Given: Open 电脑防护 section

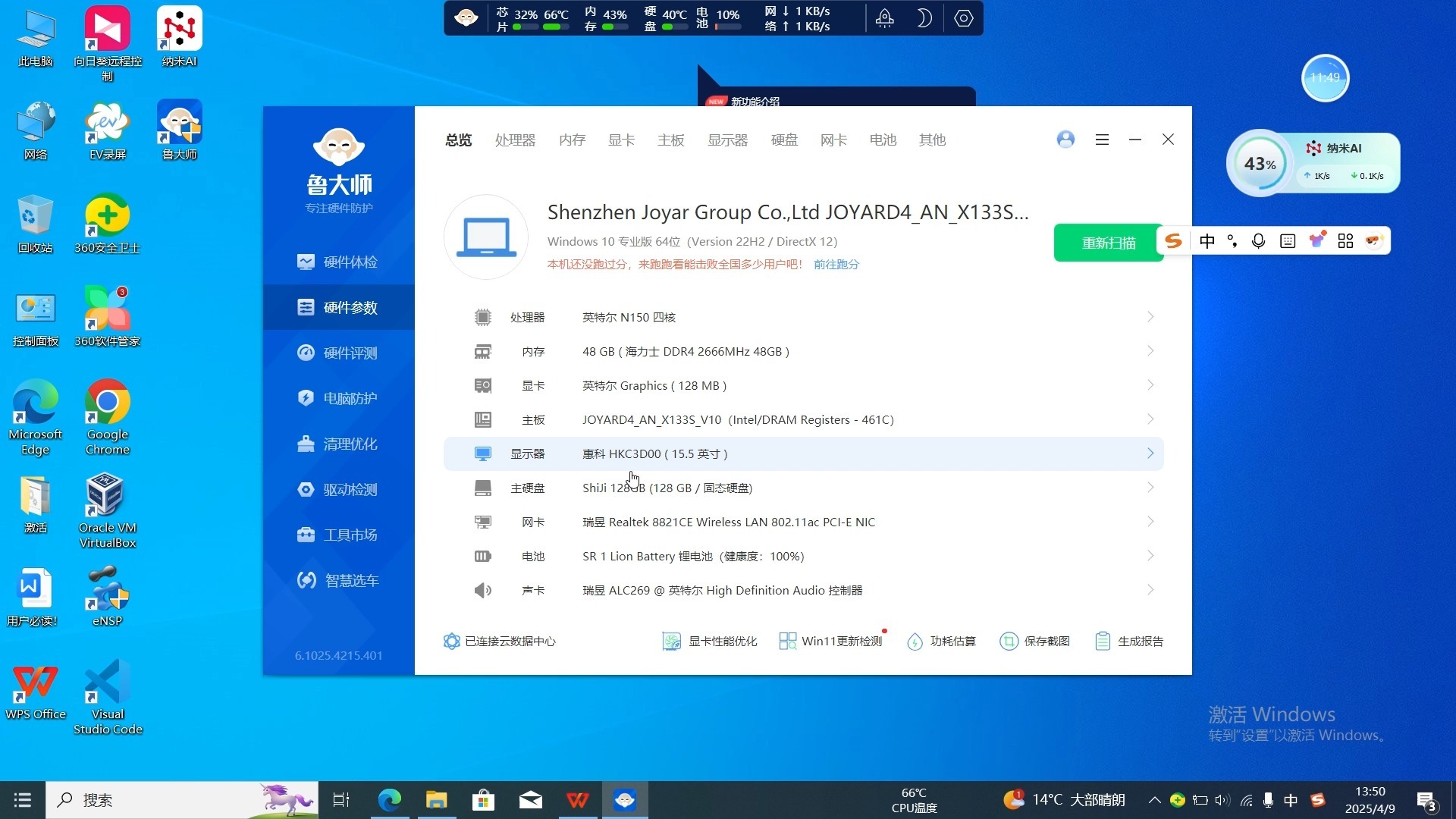Looking at the screenshot, I should 338,398.
